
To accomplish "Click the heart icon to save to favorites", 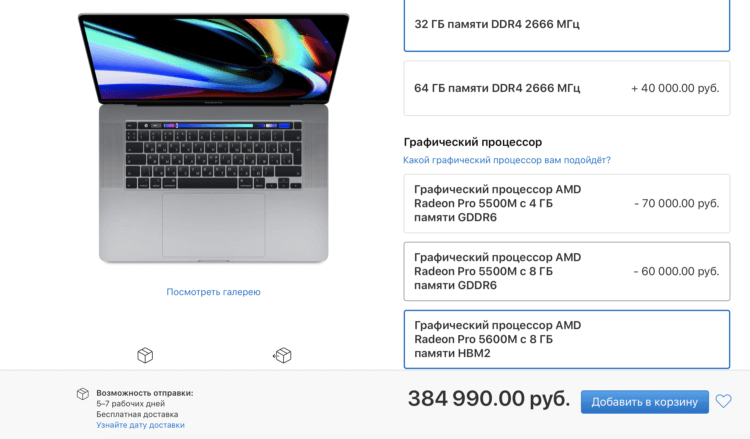I will 723,401.
